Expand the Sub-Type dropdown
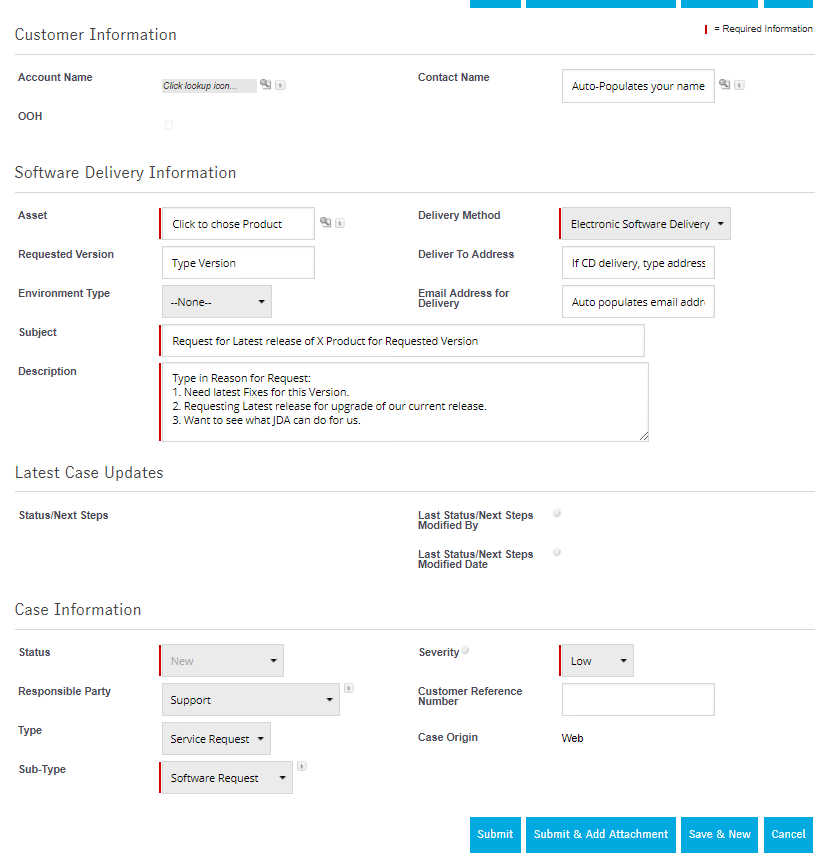The height and width of the screenshot is (862, 833). click(226, 778)
